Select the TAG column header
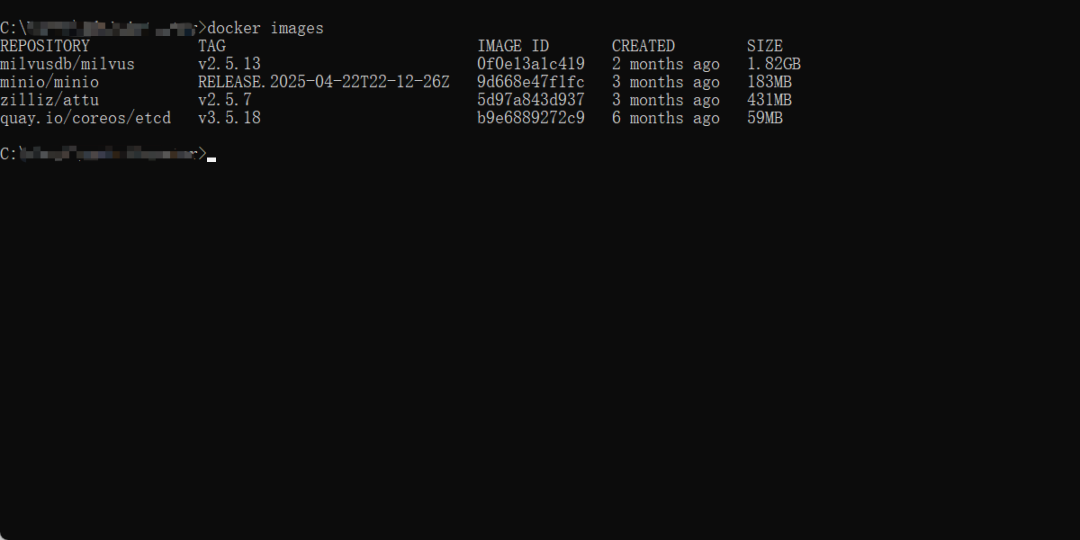Image resolution: width=1080 pixels, height=540 pixels. click(x=211, y=46)
